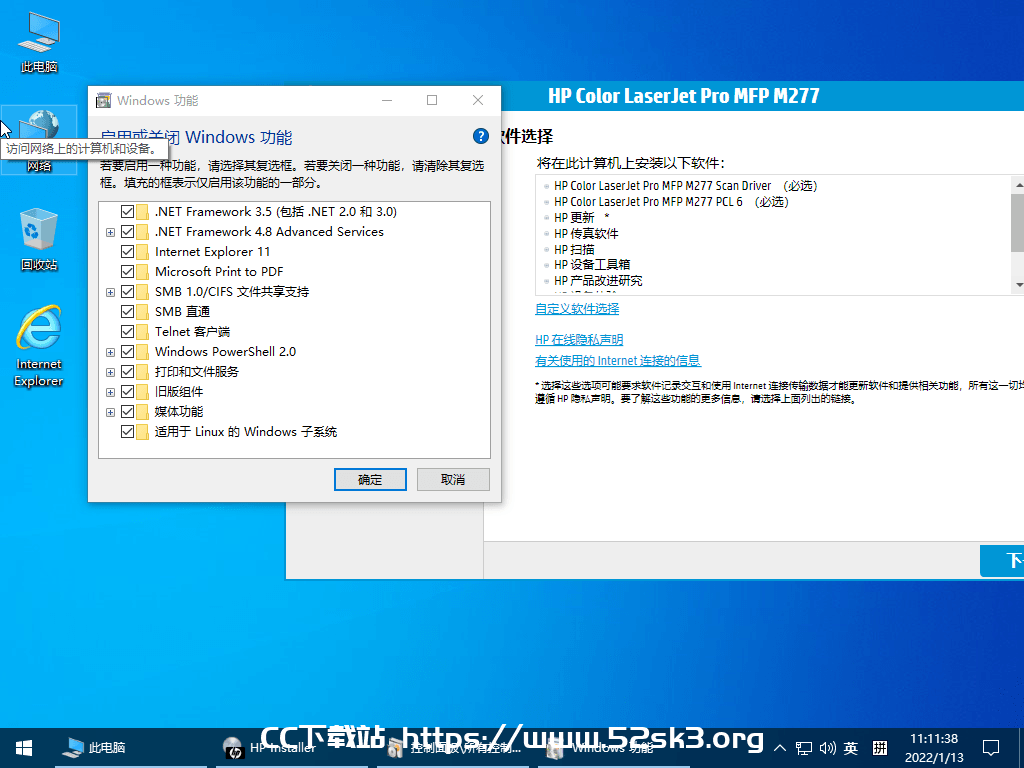Expand SMB 1.0/CIFS 文件共享支持 node
Image resolution: width=1024 pixels, height=768 pixels.
pyautogui.click(x=110, y=293)
